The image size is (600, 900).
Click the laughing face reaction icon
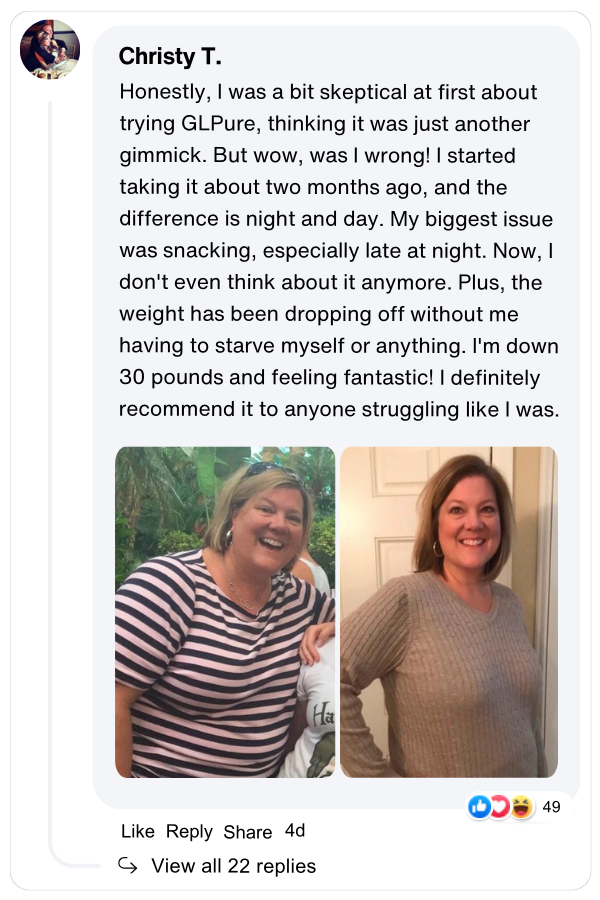tap(521, 807)
